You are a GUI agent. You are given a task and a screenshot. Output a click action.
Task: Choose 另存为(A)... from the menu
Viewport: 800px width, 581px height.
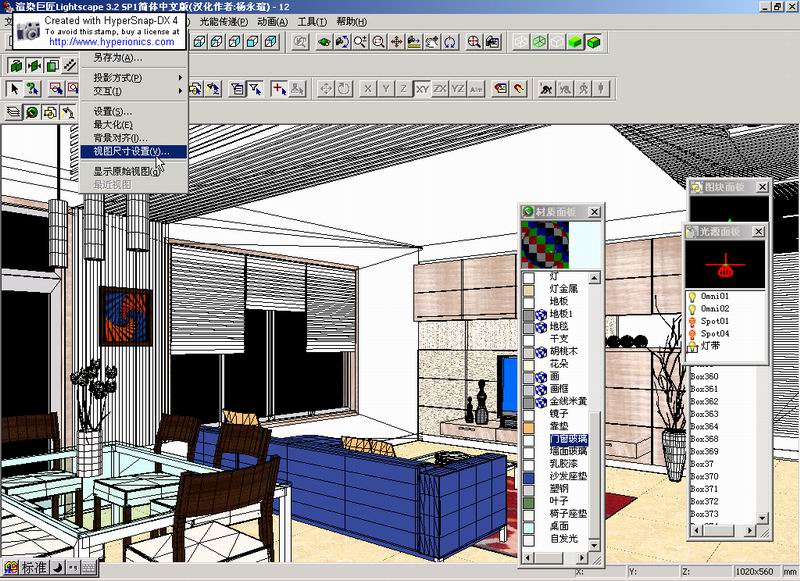(x=133, y=58)
